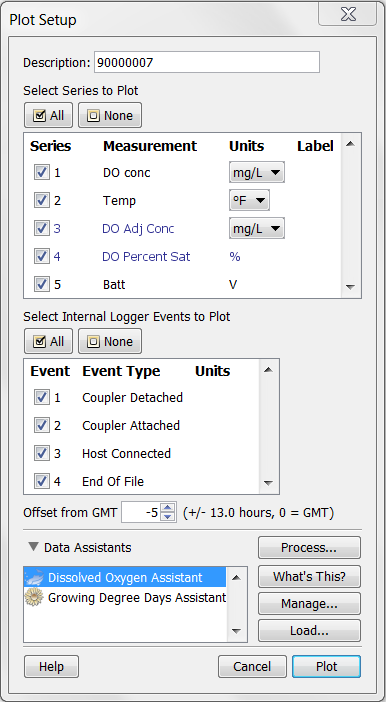Open the DO Adj Conc units dropdown
Viewport: 386px width, 702px height.
[x=257, y=228]
